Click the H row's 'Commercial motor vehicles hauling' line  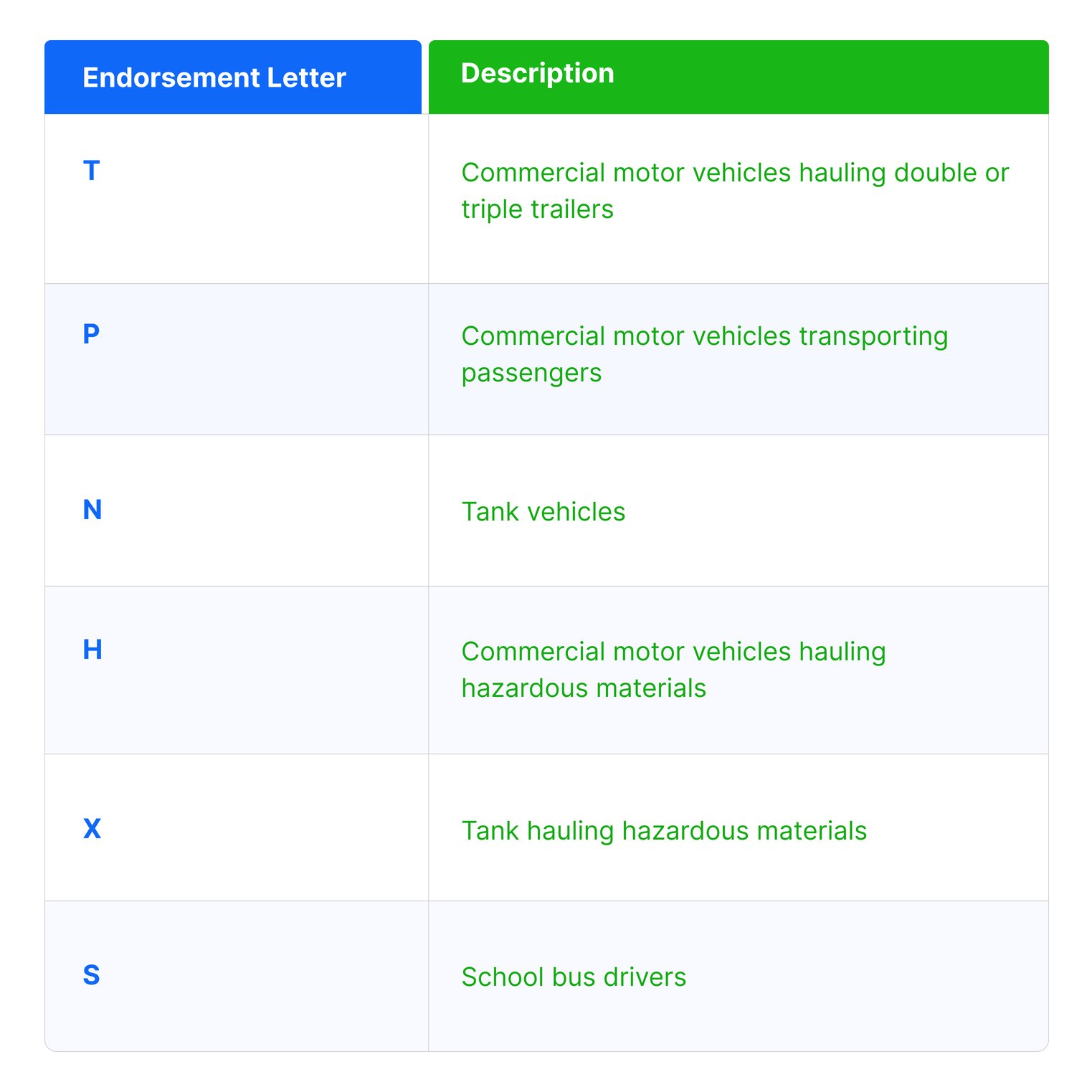click(x=673, y=652)
